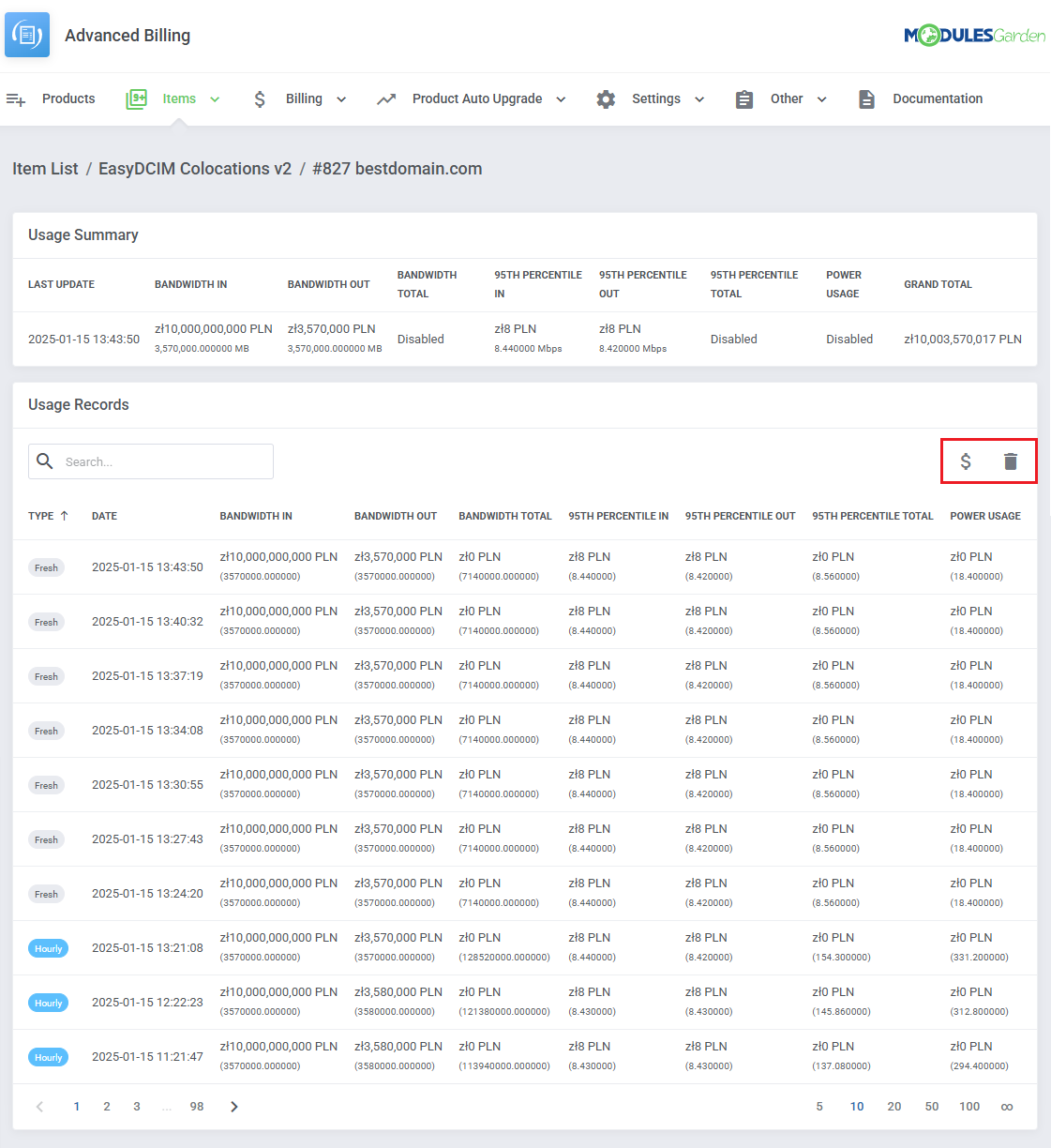
Task: Click the Billing dollar sign icon
Action: coord(260,98)
